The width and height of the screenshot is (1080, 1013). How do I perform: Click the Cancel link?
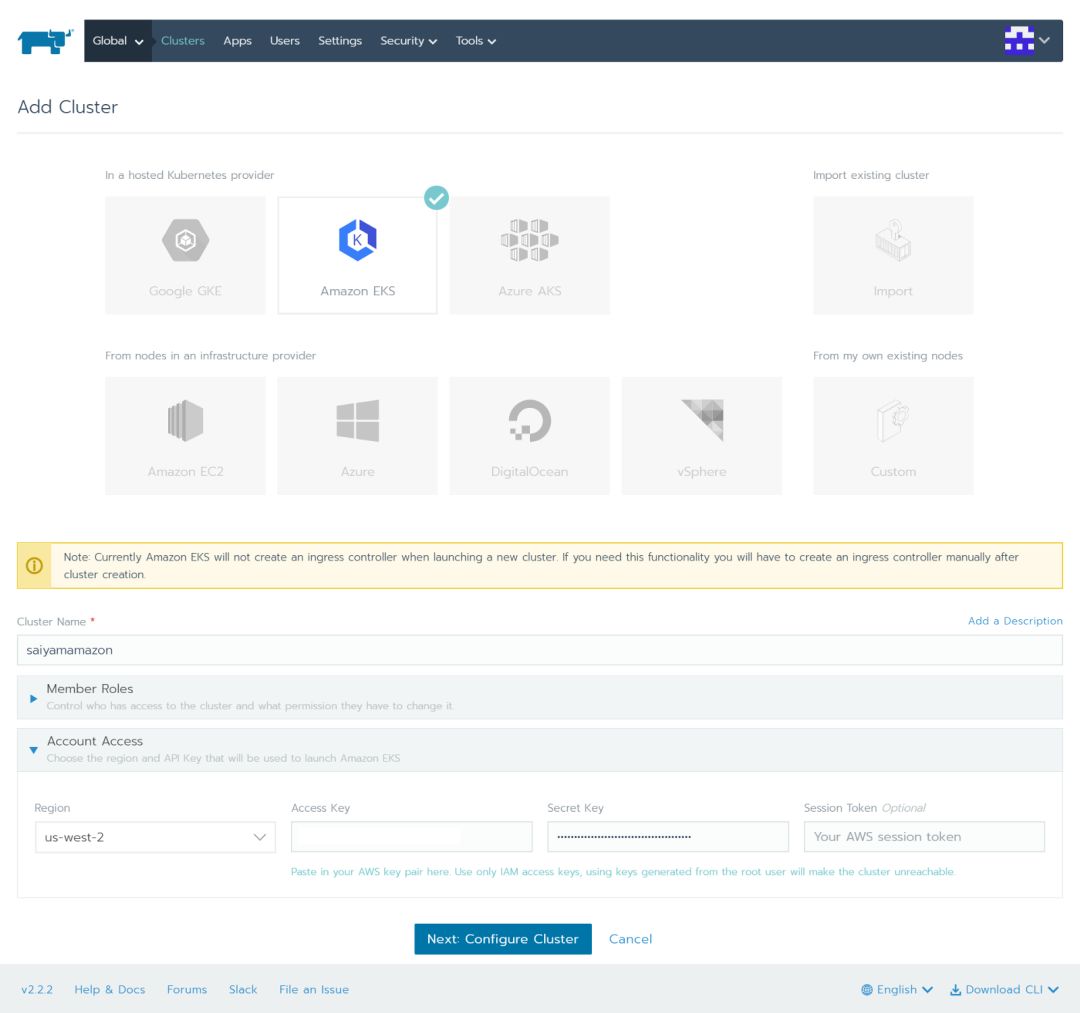tap(630, 939)
